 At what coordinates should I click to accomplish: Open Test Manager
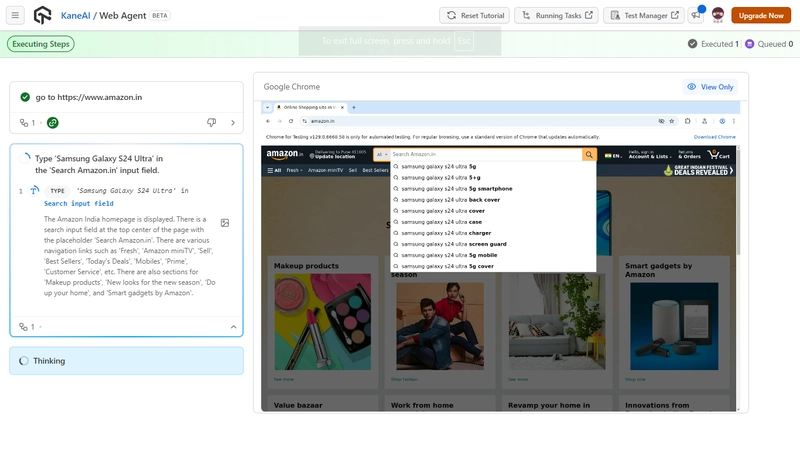(644, 15)
